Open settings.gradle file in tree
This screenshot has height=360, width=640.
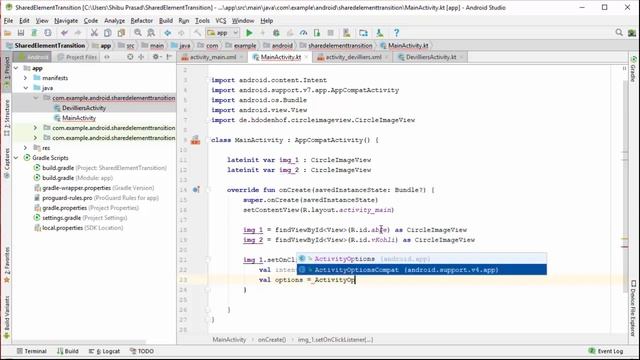[80, 218]
